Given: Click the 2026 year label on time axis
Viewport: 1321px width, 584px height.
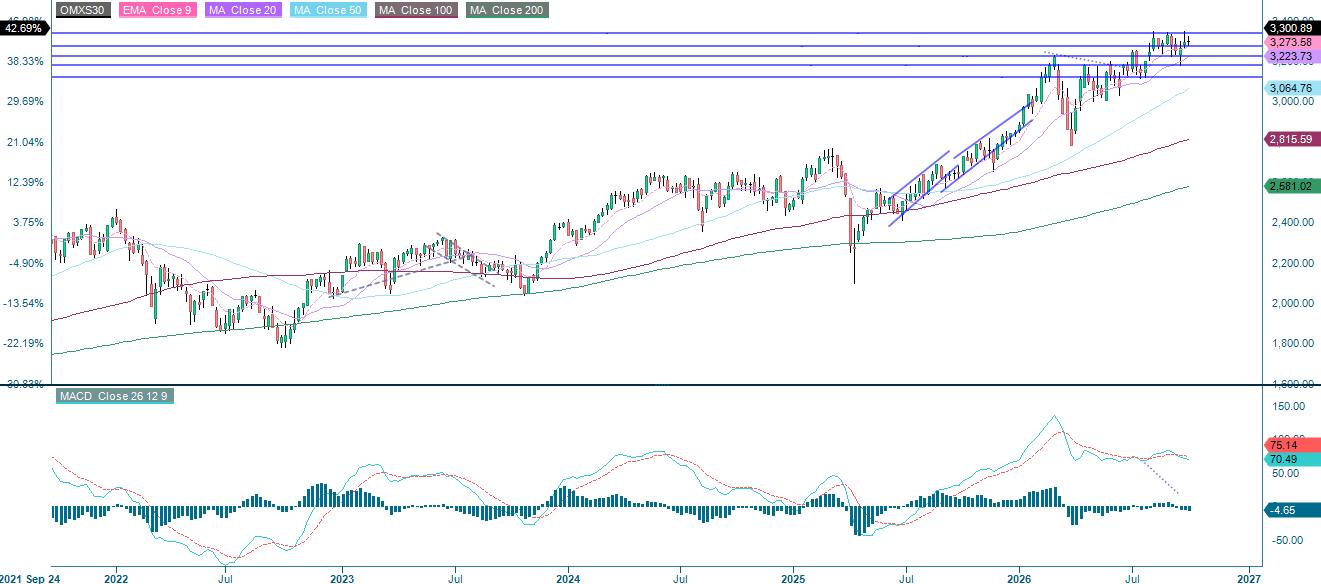Looking at the screenshot, I should pos(1020,578).
